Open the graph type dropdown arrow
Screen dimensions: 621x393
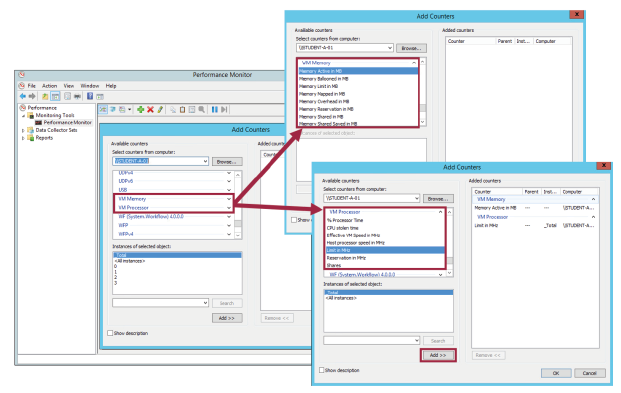coord(130,110)
